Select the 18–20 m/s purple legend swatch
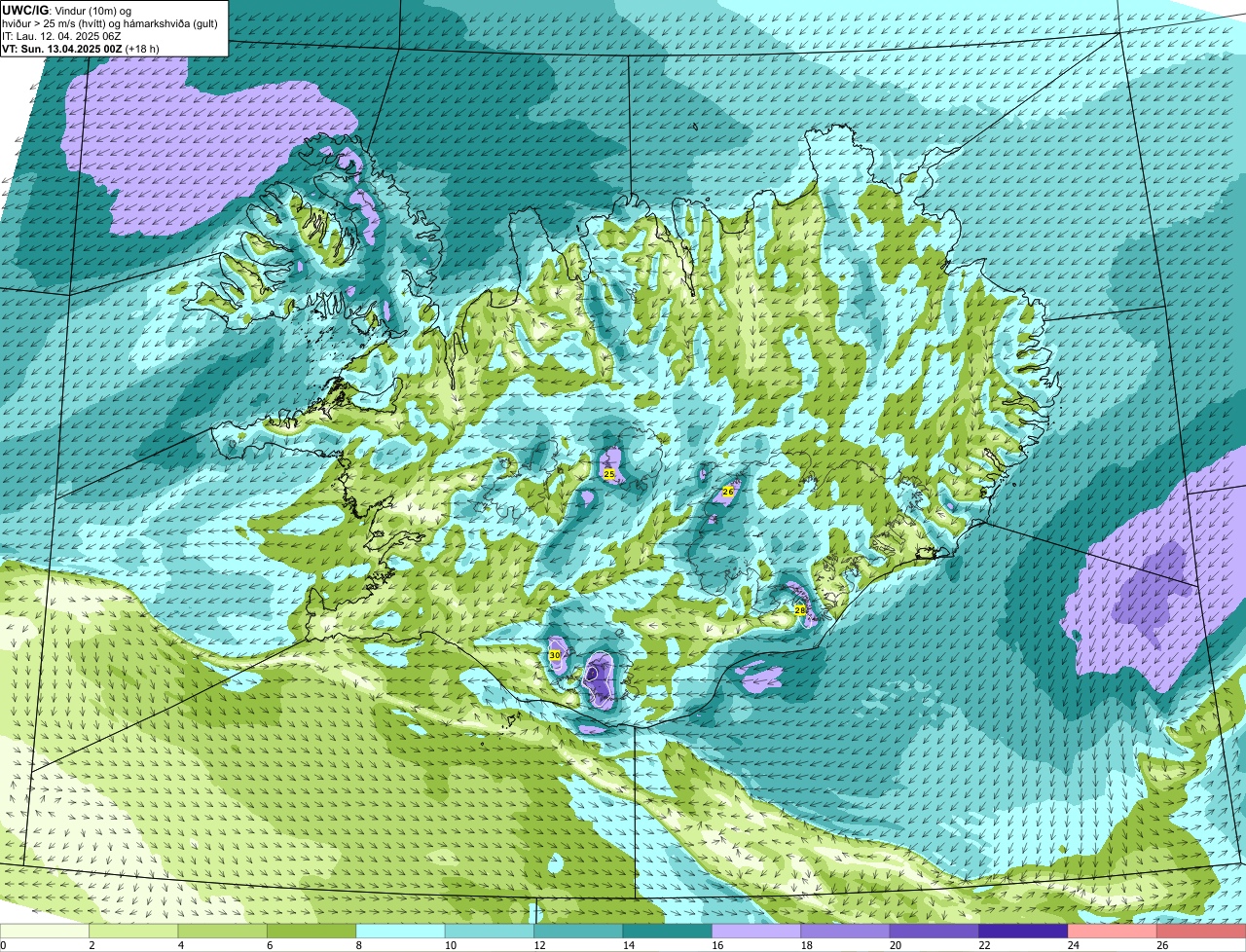Screen dimensions: 1246x952 click(845, 931)
